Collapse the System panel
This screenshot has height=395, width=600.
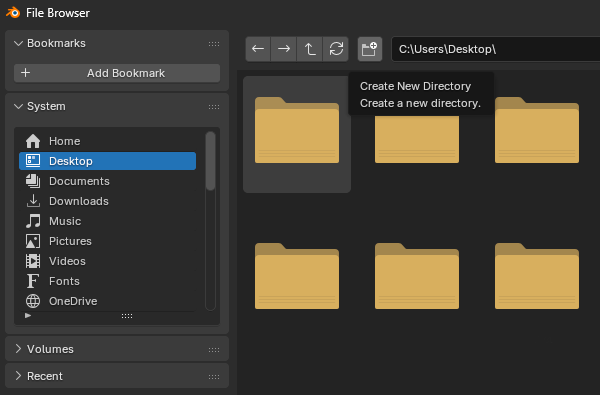coord(18,106)
